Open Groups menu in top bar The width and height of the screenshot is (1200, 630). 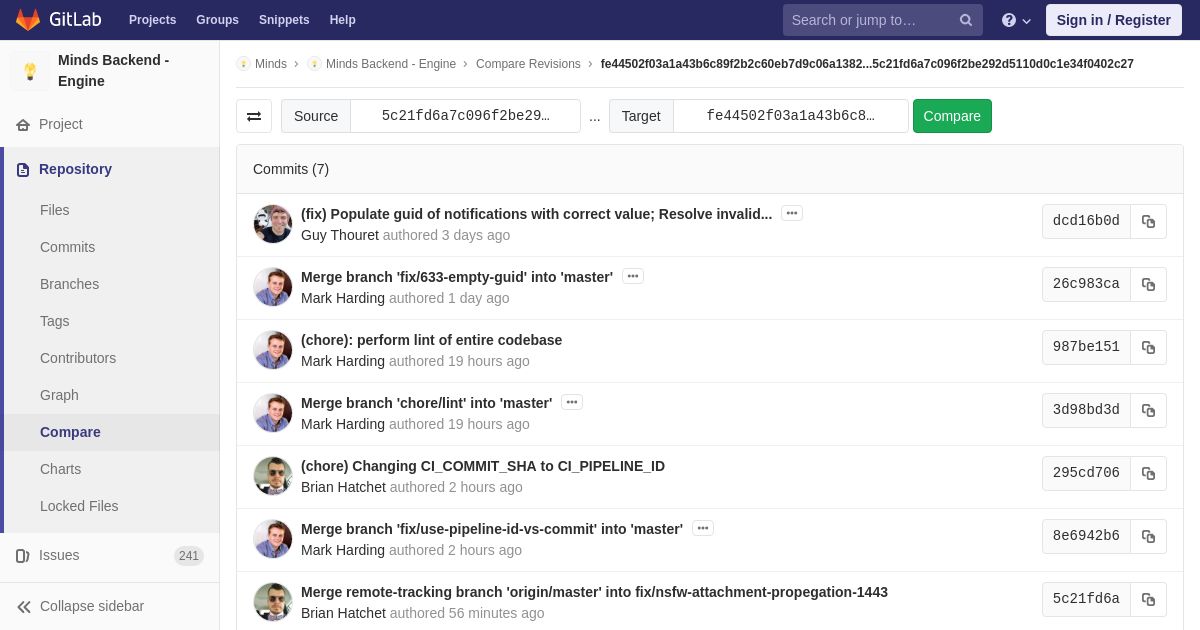click(217, 20)
